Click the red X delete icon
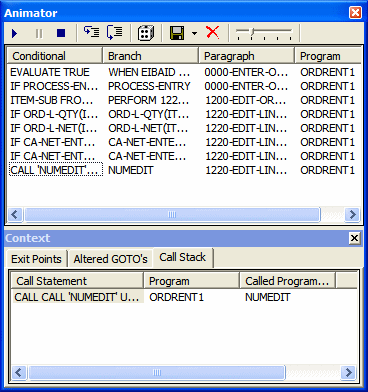The width and height of the screenshot is (368, 392). (x=213, y=33)
